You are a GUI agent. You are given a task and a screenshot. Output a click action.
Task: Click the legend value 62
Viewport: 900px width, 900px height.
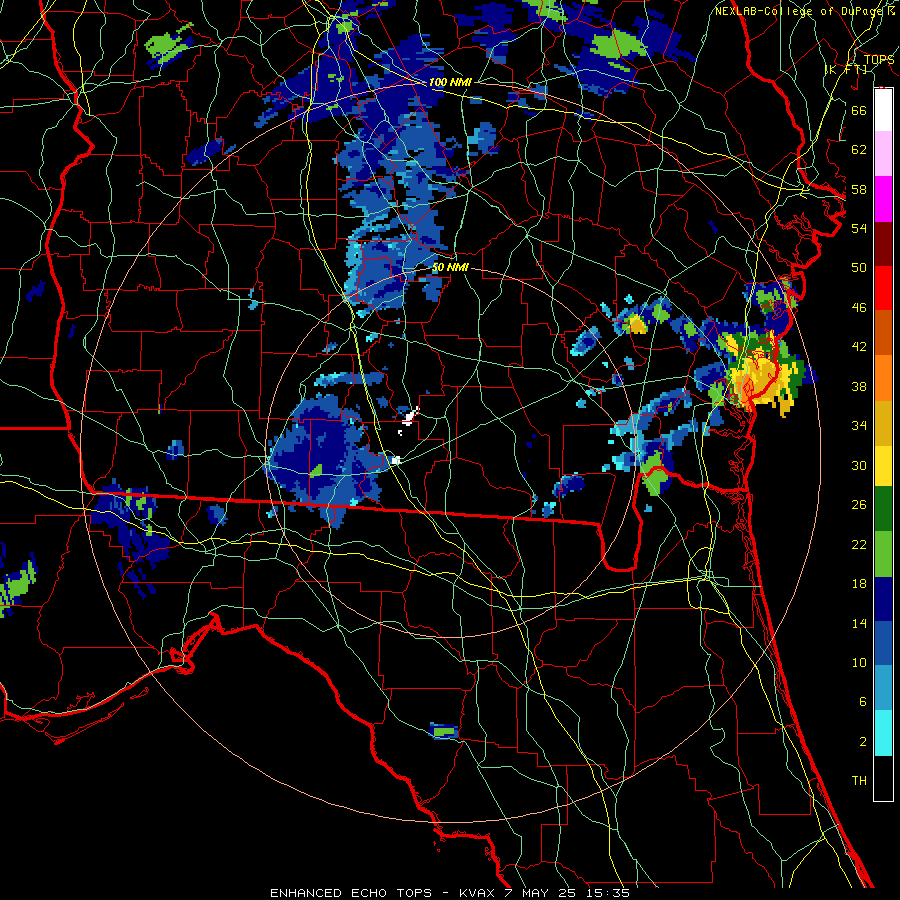tap(859, 150)
